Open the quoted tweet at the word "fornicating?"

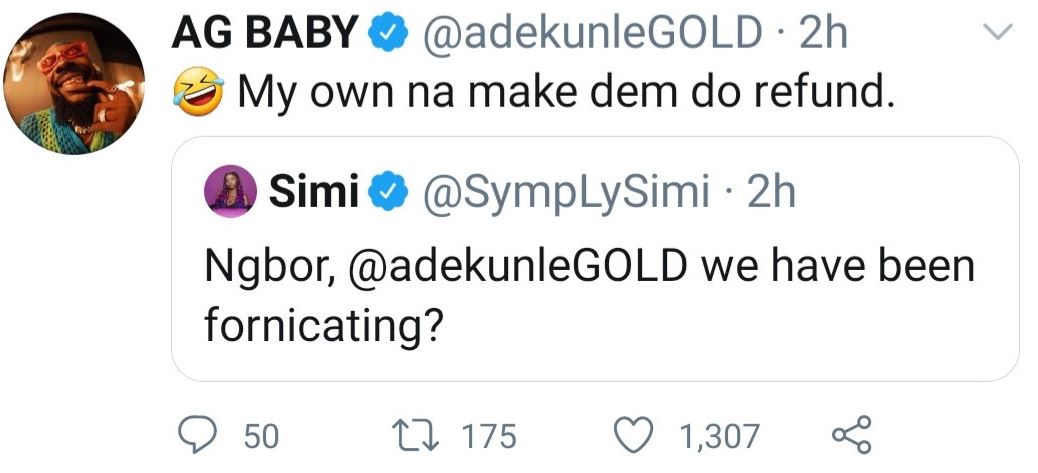tap(324, 326)
